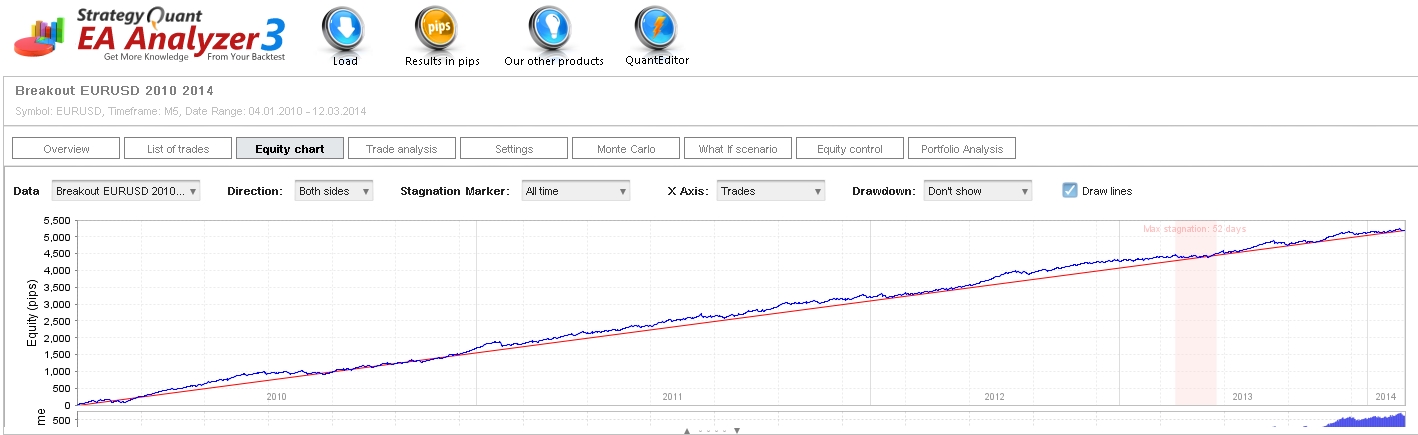Viewport: 1418px width, 435px height.
Task: Click the Results in pips icon
Action: pyautogui.click(x=435, y=29)
